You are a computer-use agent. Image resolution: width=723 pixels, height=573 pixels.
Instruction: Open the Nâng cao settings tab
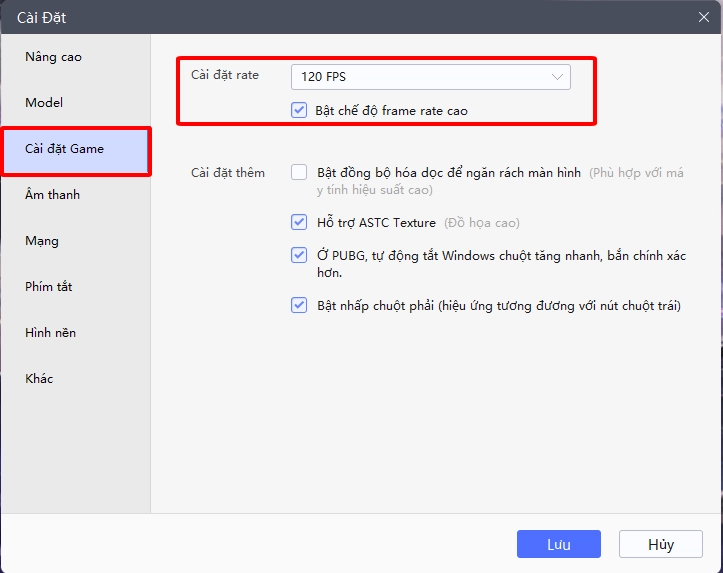pyautogui.click(x=54, y=57)
